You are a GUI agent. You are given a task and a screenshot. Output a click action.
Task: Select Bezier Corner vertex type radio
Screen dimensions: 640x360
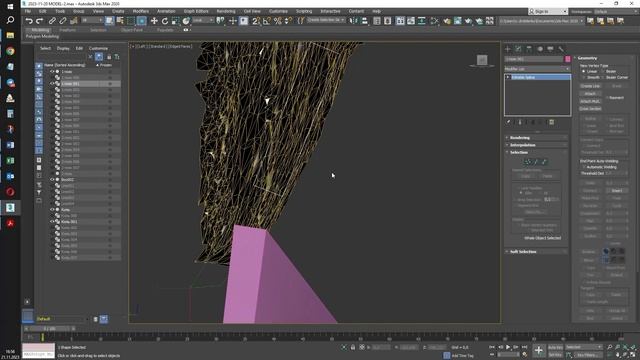click(x=603, y=77)
